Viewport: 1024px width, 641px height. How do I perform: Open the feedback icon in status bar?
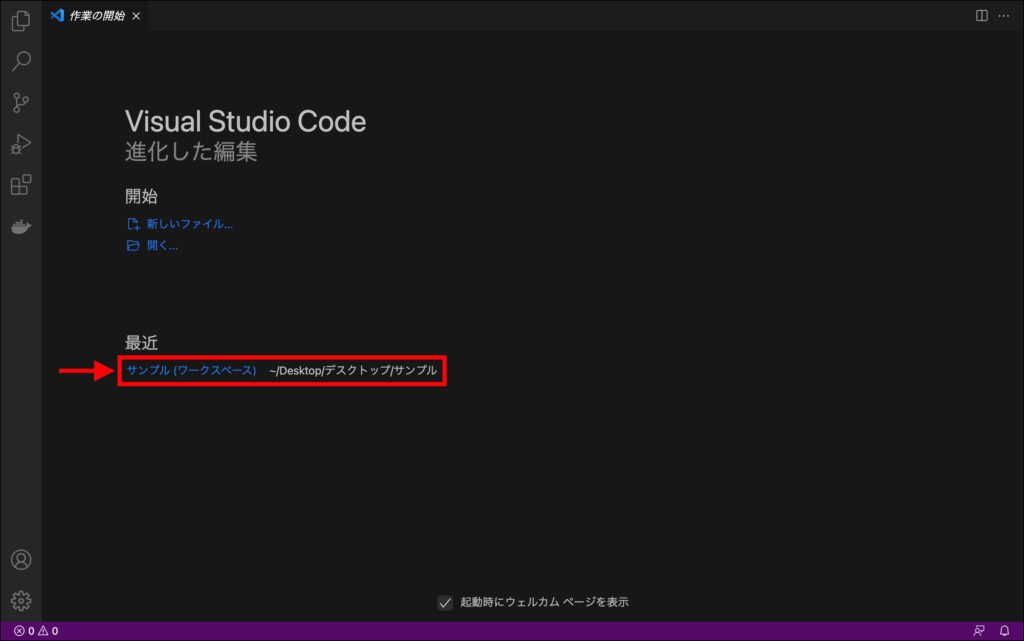click(x=979, y=631)
